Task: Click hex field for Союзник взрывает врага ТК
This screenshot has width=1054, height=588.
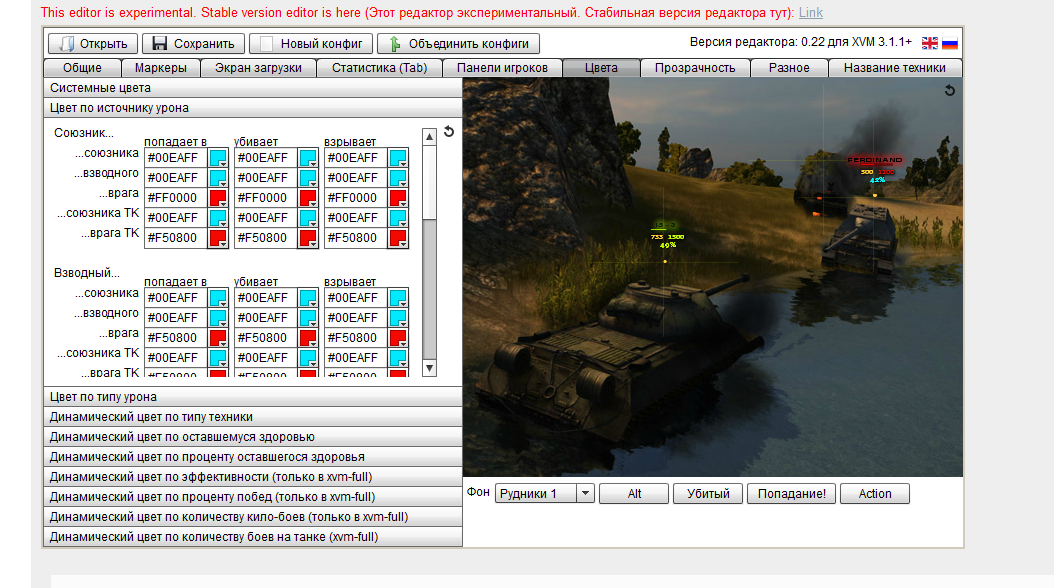Action: [x=356, y=238]
